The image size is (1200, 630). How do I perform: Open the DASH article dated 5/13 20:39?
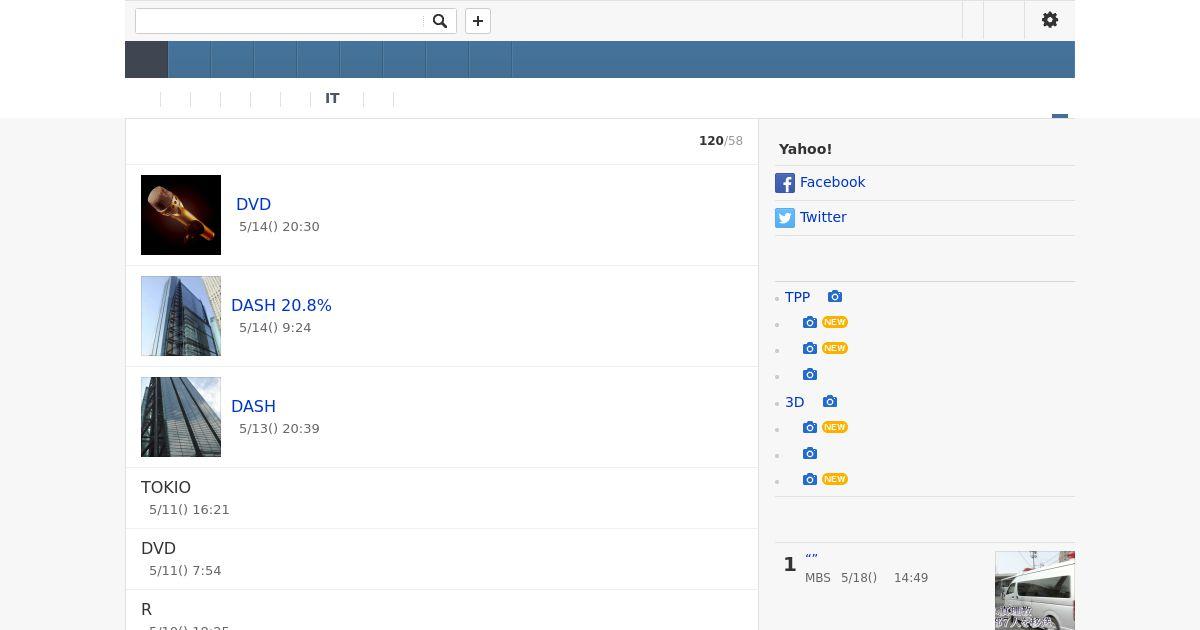(x=253, y=406)
